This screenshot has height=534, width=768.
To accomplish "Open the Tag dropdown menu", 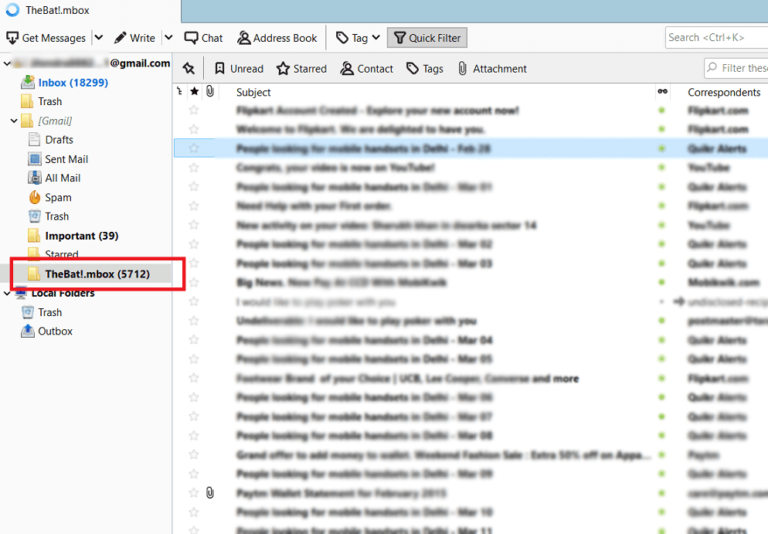I will 358,38.
